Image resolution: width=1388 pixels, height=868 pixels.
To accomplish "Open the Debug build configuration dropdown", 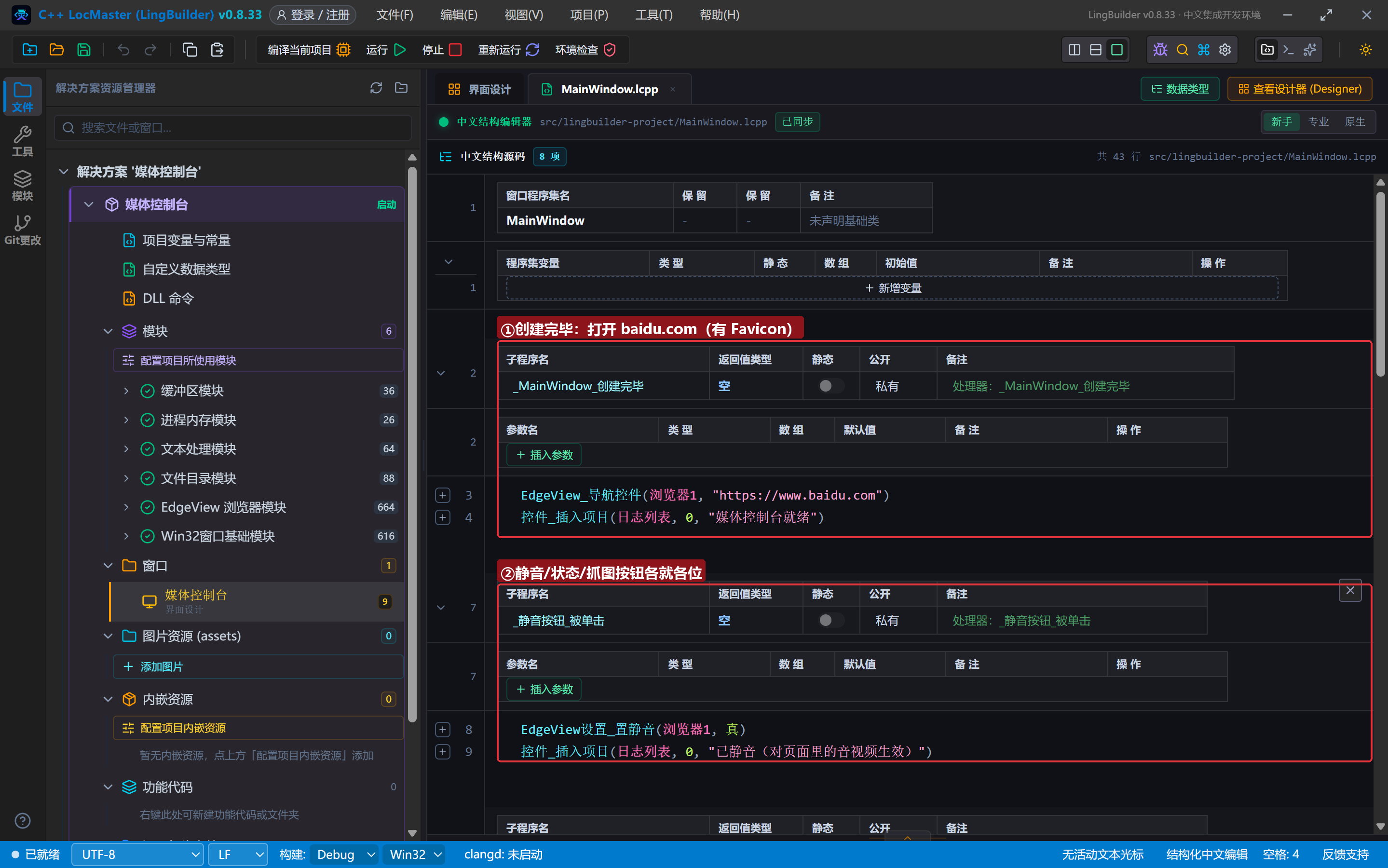I will tap(344, 854).
